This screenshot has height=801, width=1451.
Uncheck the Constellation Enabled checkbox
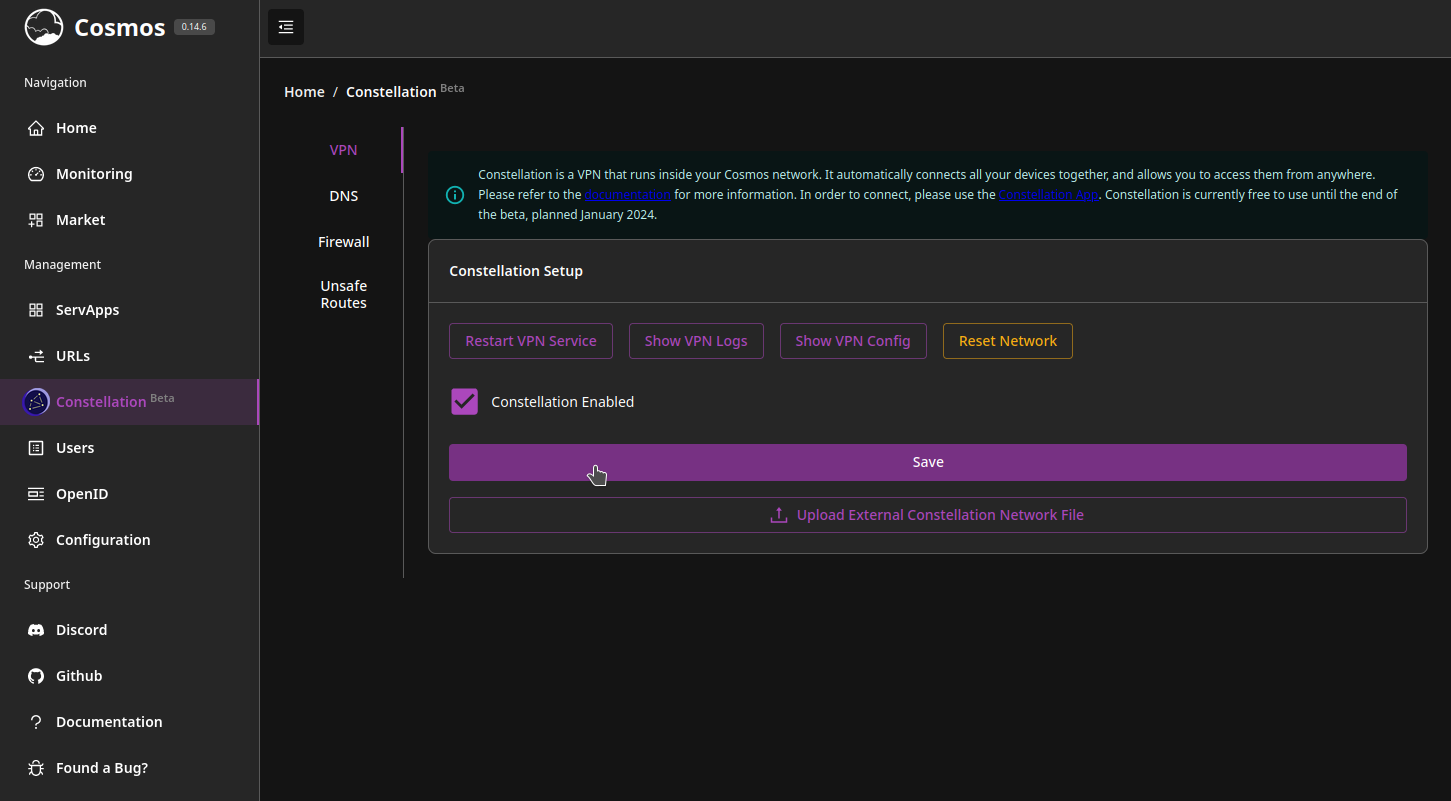coord(465,402)
